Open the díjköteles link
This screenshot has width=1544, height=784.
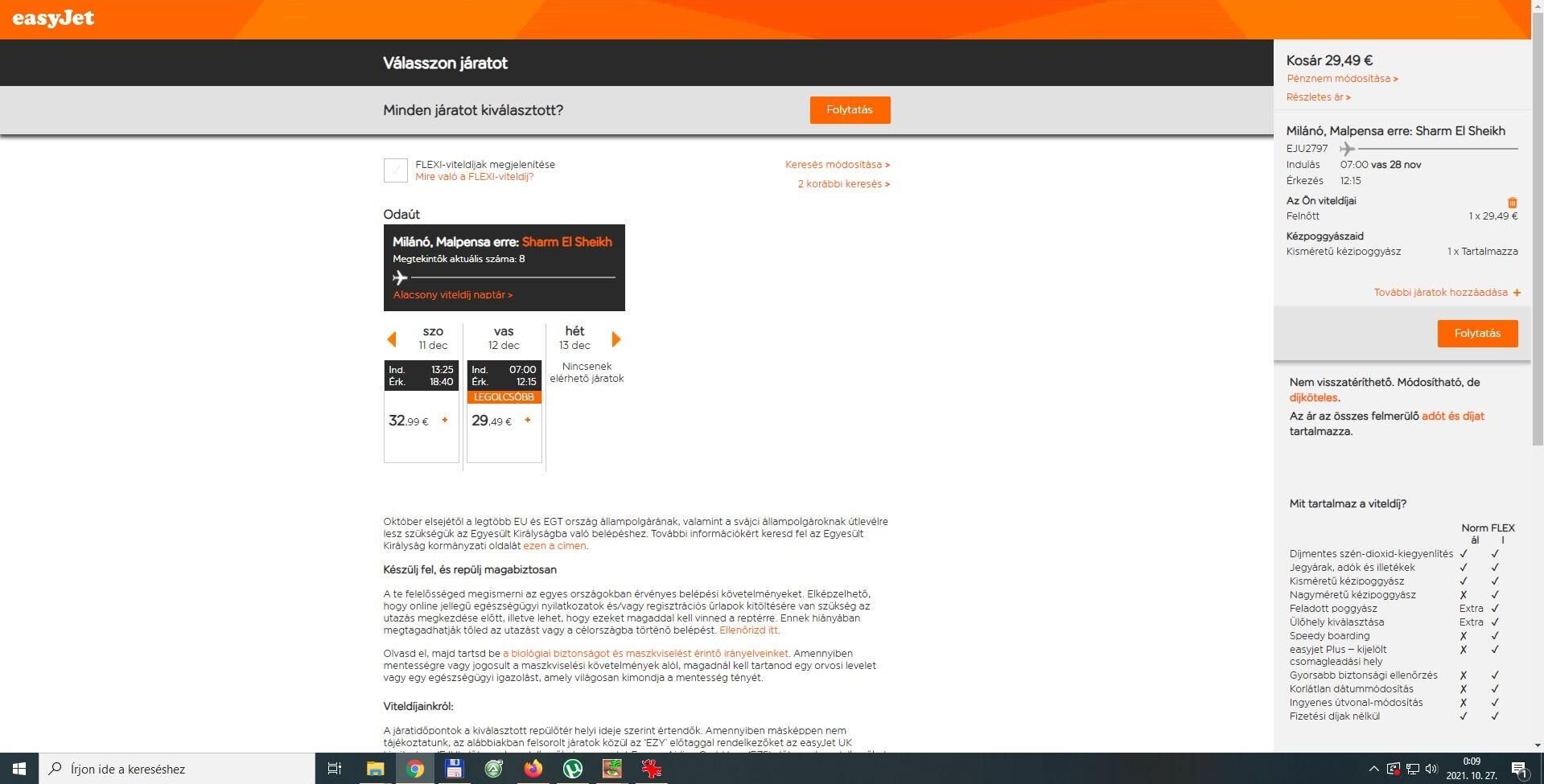[1313, 398]
